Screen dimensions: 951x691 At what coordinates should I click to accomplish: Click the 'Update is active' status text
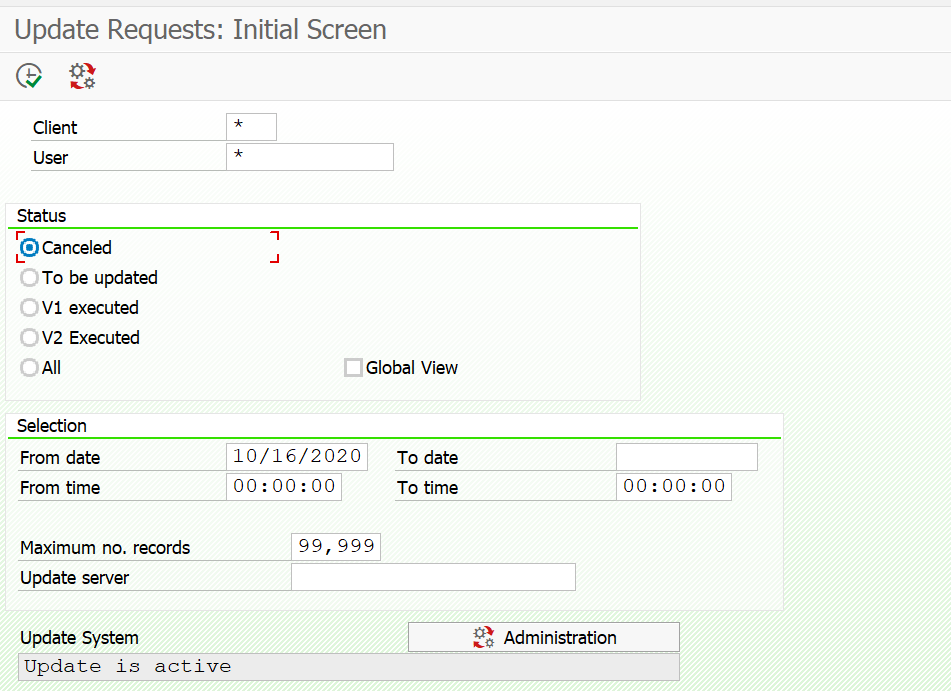[128, 667]
